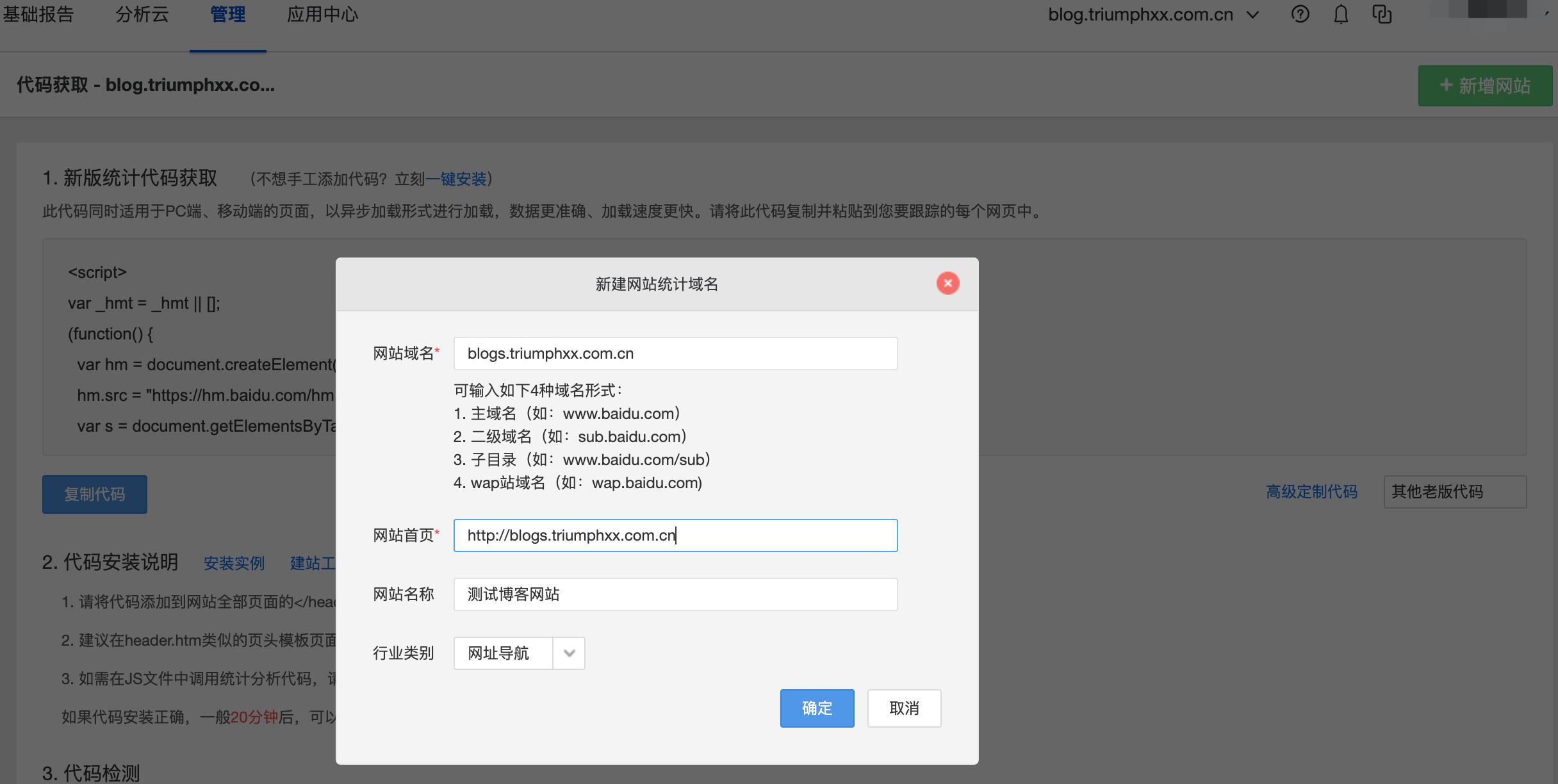Click the green 新增网站 button

tap(1484, 86)
